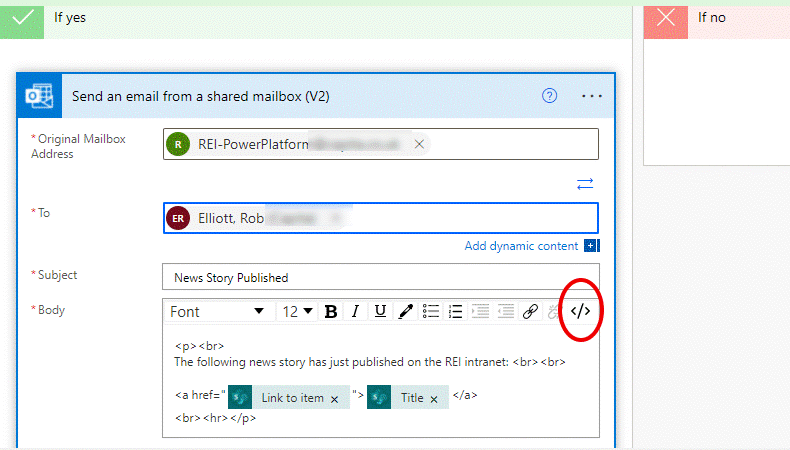Image resolution: width=790 pixels, height=450 pixels.
Task: Insert a bulleted list
Action: click(431, 311)
